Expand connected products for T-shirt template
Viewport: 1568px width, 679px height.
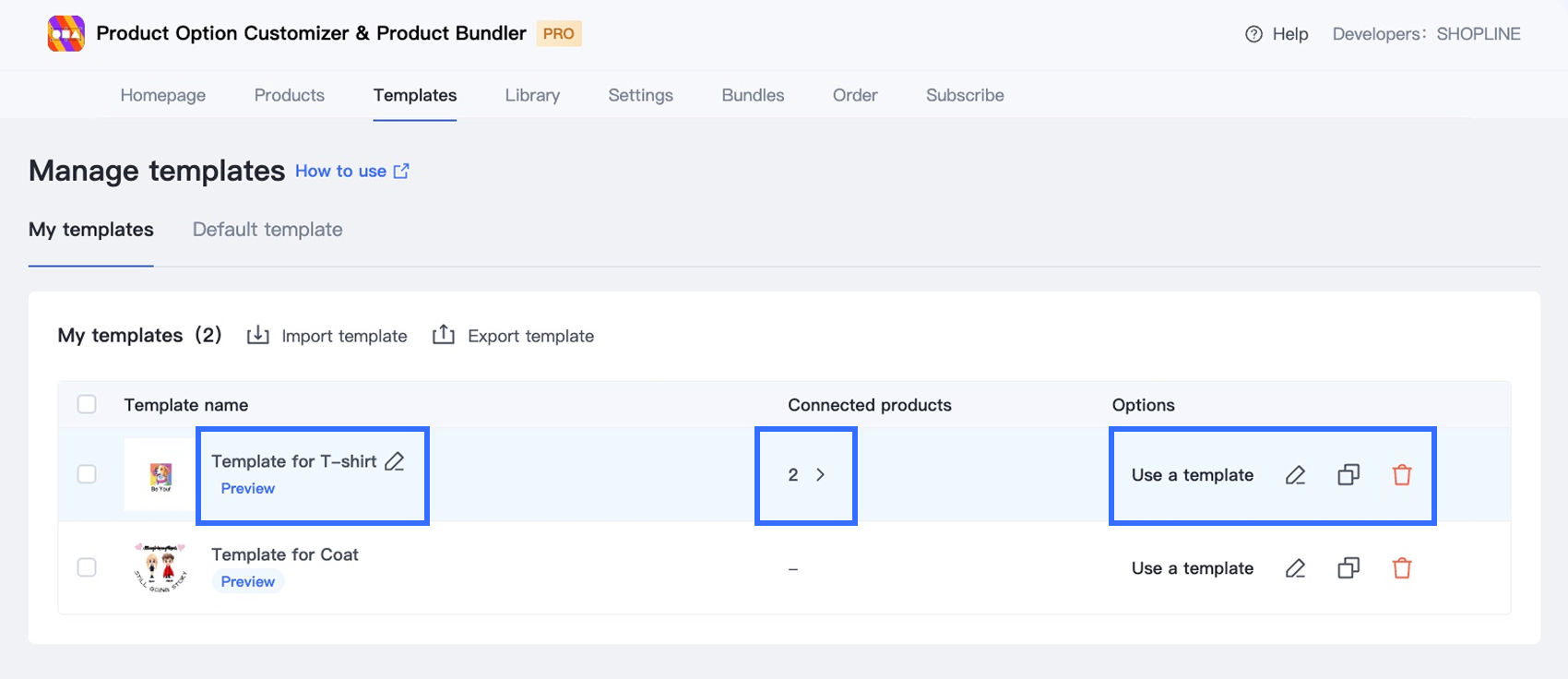point(820,475)
